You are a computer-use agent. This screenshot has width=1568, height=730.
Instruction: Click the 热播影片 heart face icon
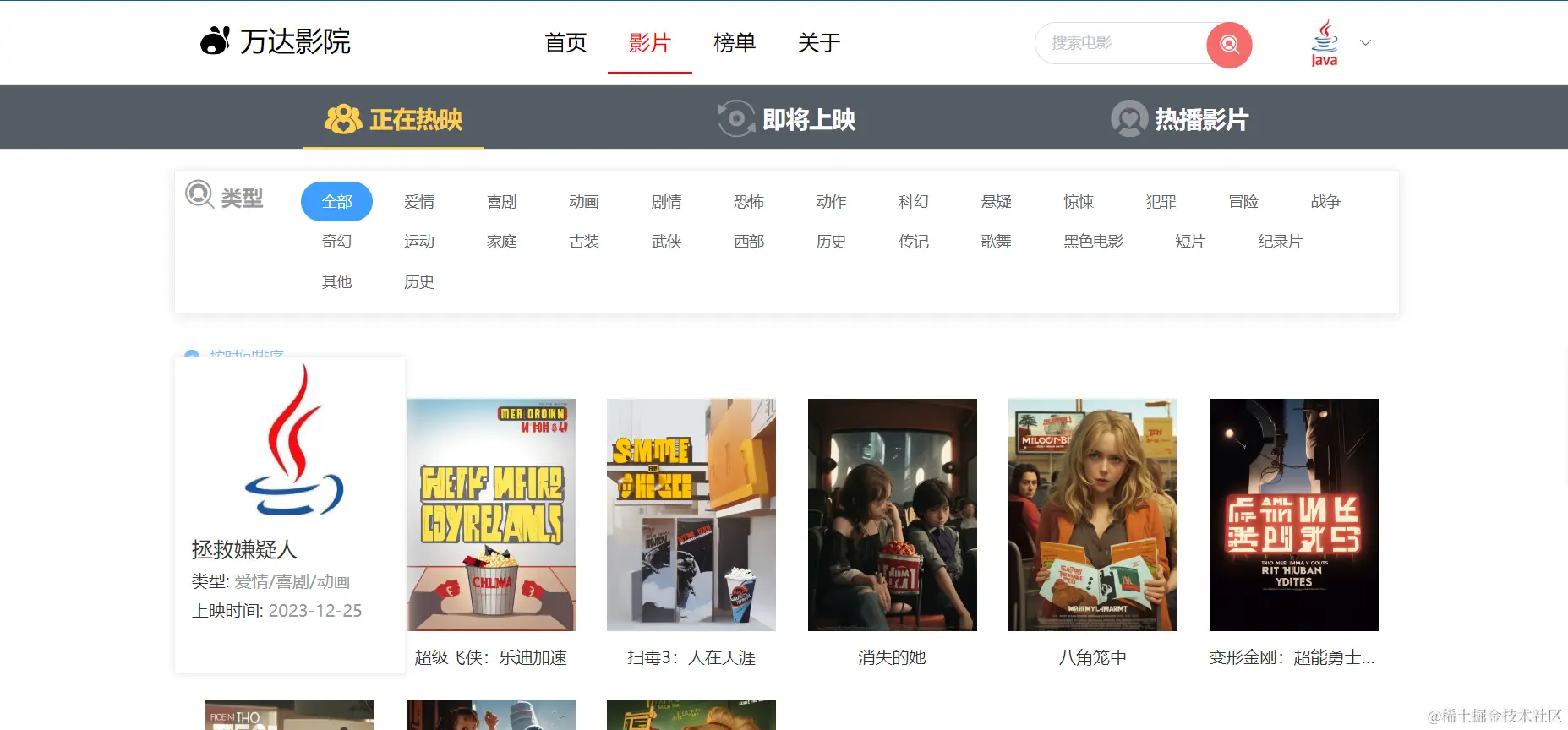click(x=1129, y=118)
